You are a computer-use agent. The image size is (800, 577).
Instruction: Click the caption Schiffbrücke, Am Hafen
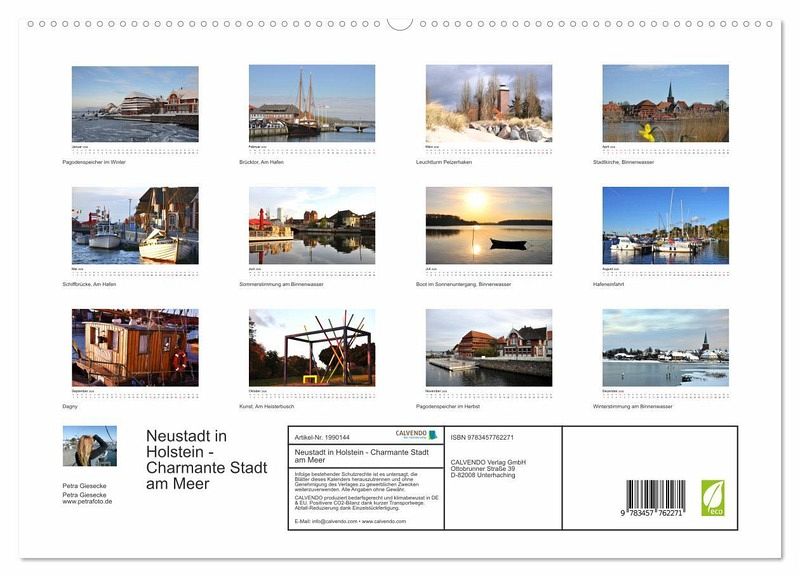pos(89,284)
